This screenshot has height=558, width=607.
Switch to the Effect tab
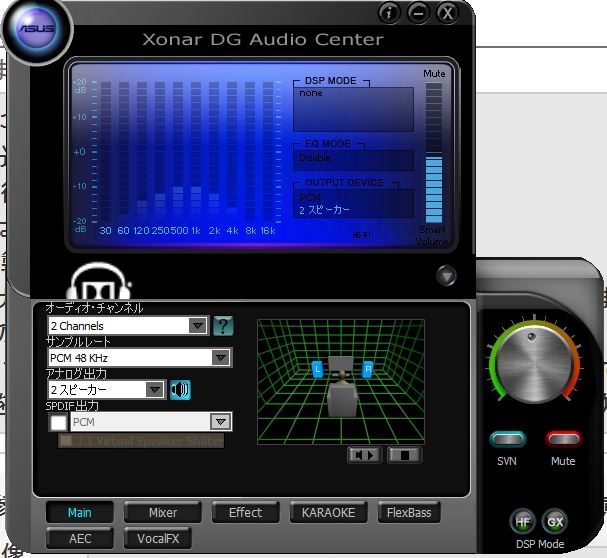245,512
